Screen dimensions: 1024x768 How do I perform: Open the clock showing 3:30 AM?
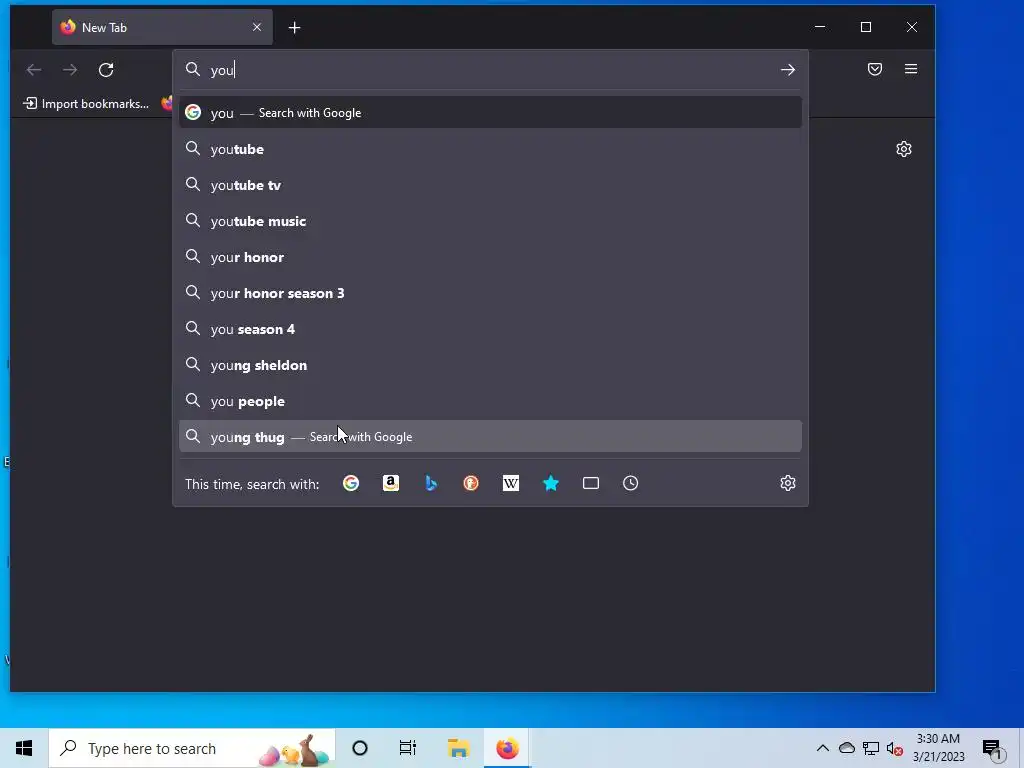pyautogui.click(x=938, y=748)
